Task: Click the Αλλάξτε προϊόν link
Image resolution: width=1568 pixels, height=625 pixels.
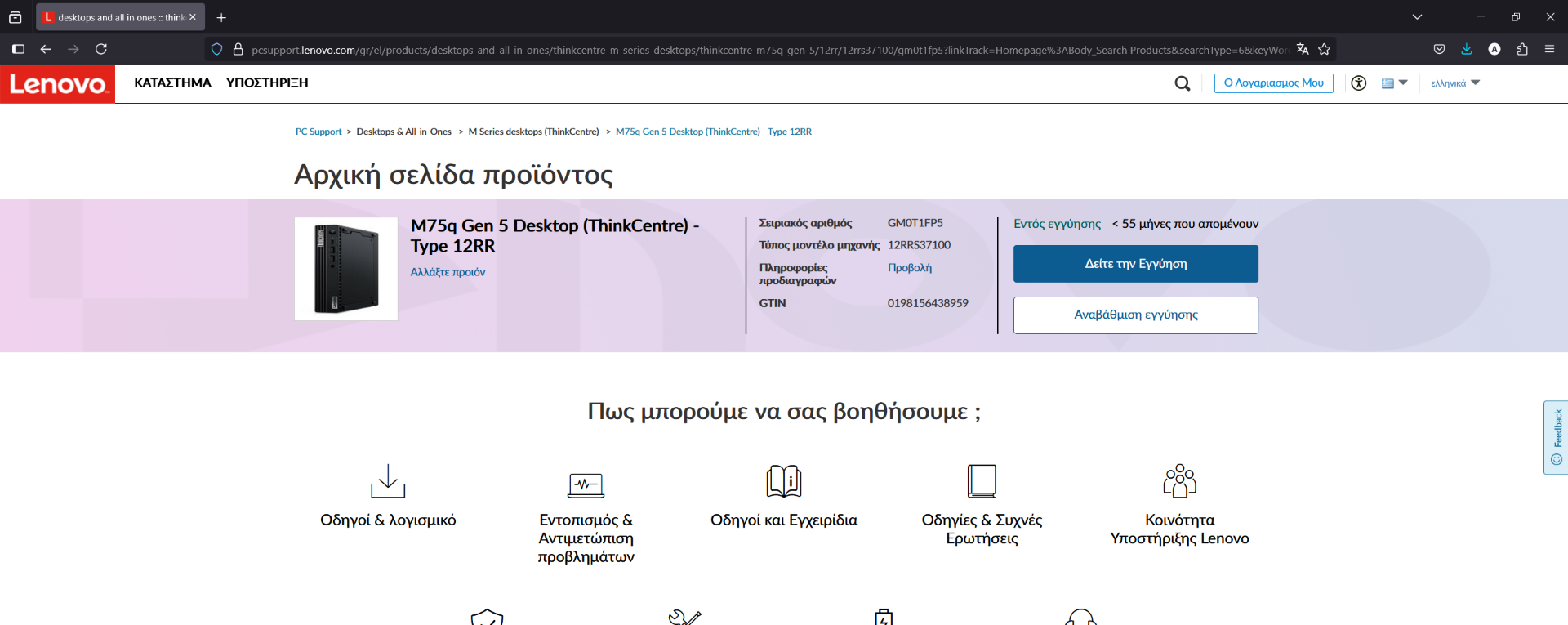Action: click(448, 272)
